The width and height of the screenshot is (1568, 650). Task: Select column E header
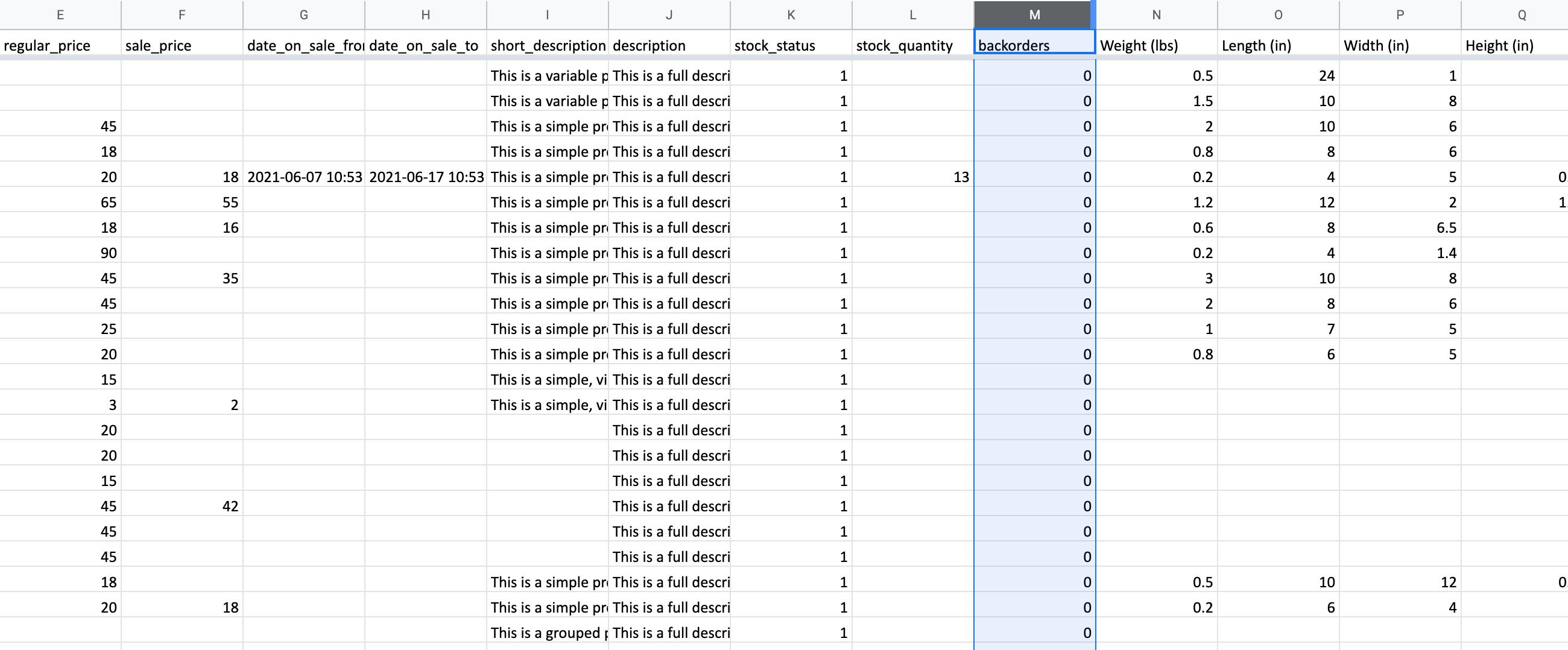click(60, 14)
